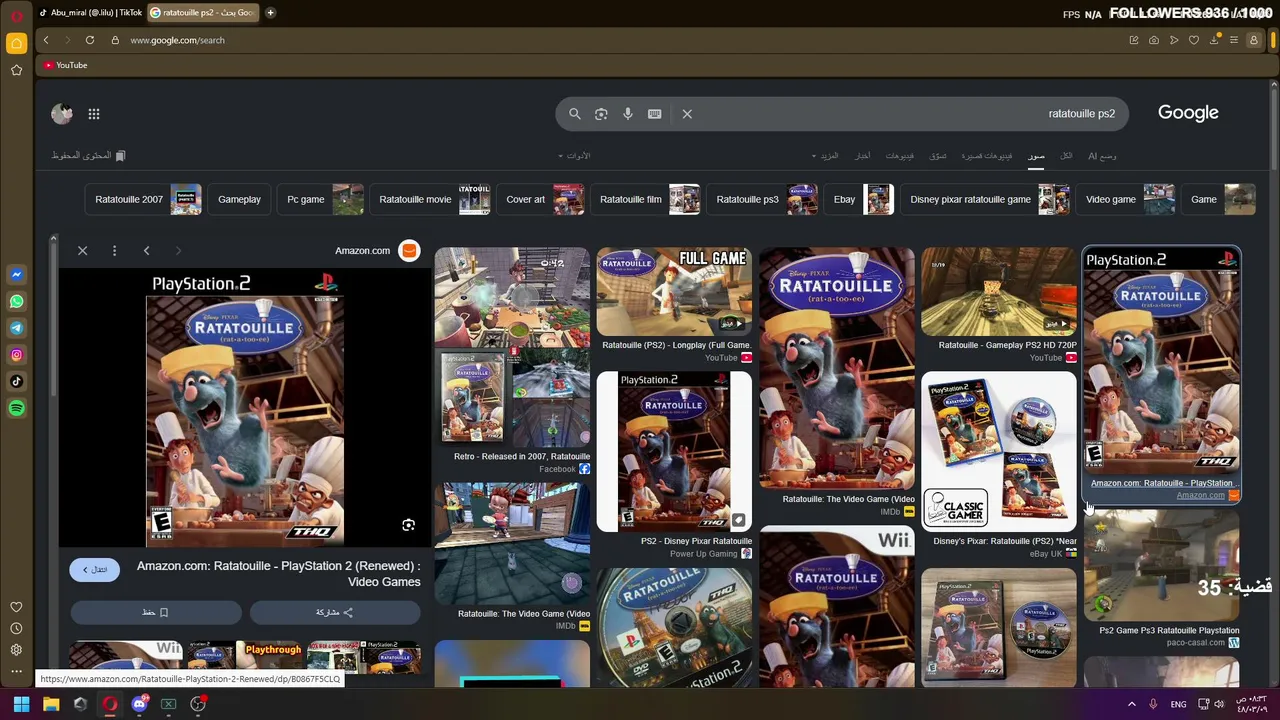
Task: Filter by the Gameplay chip
Action: pyautogui.click(x=239, y=199)
